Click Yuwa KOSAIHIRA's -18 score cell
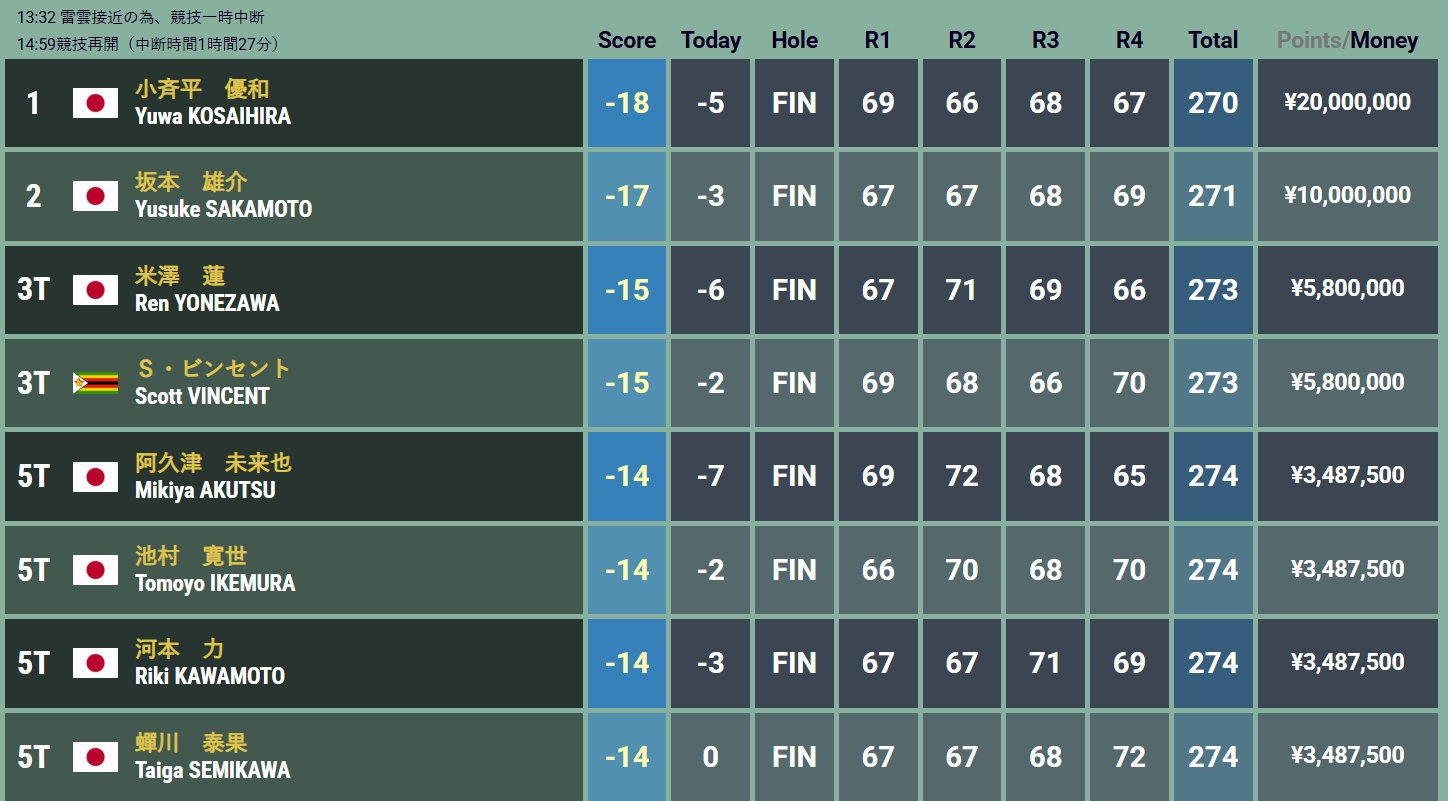This screenshot has height=801, width=1448. click(627, 103)
